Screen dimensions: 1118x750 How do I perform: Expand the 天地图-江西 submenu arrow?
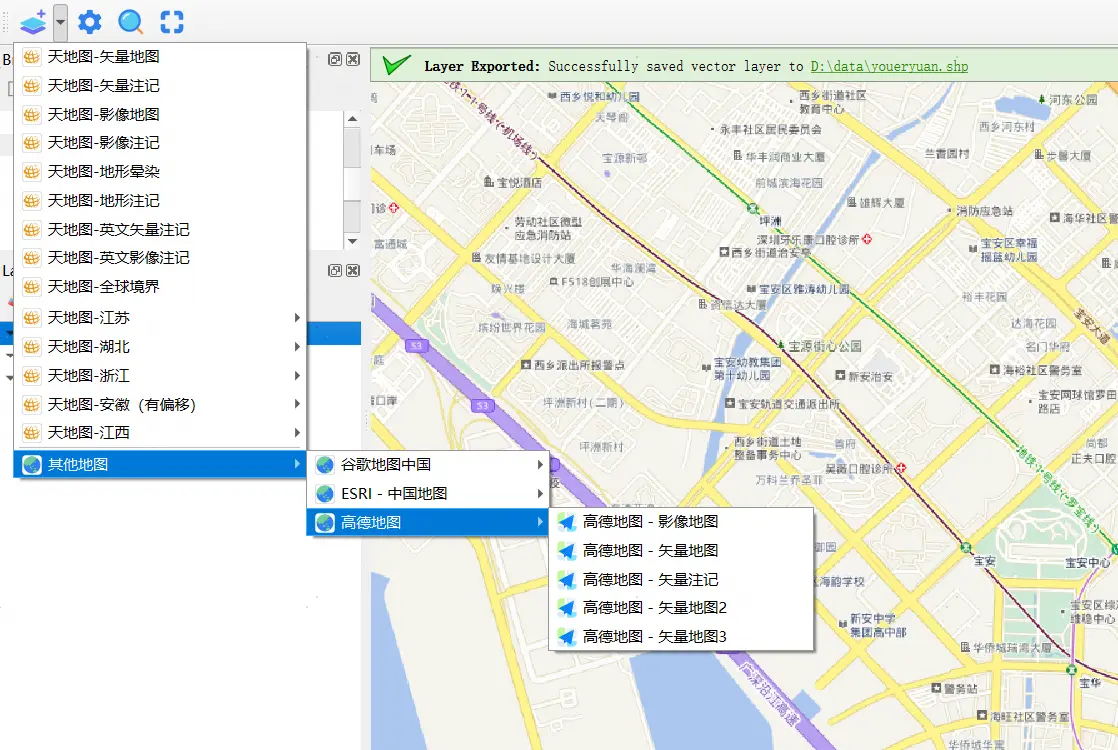point(297,433)
